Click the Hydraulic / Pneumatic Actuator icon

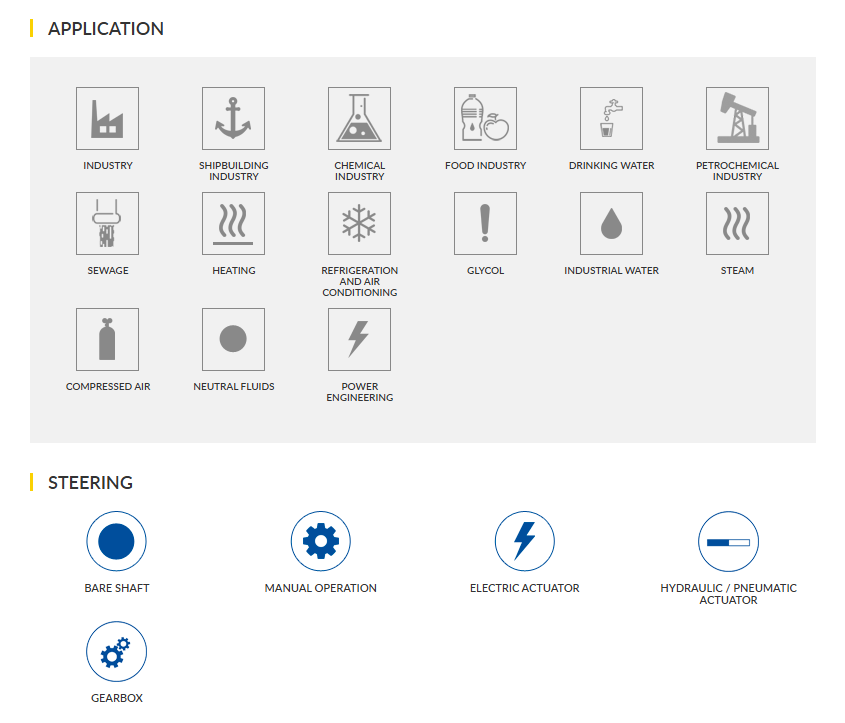tap(728, 541)
